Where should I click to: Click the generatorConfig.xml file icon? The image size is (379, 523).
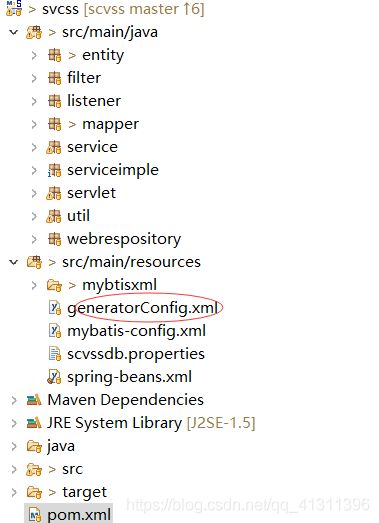tap(55, 308)
